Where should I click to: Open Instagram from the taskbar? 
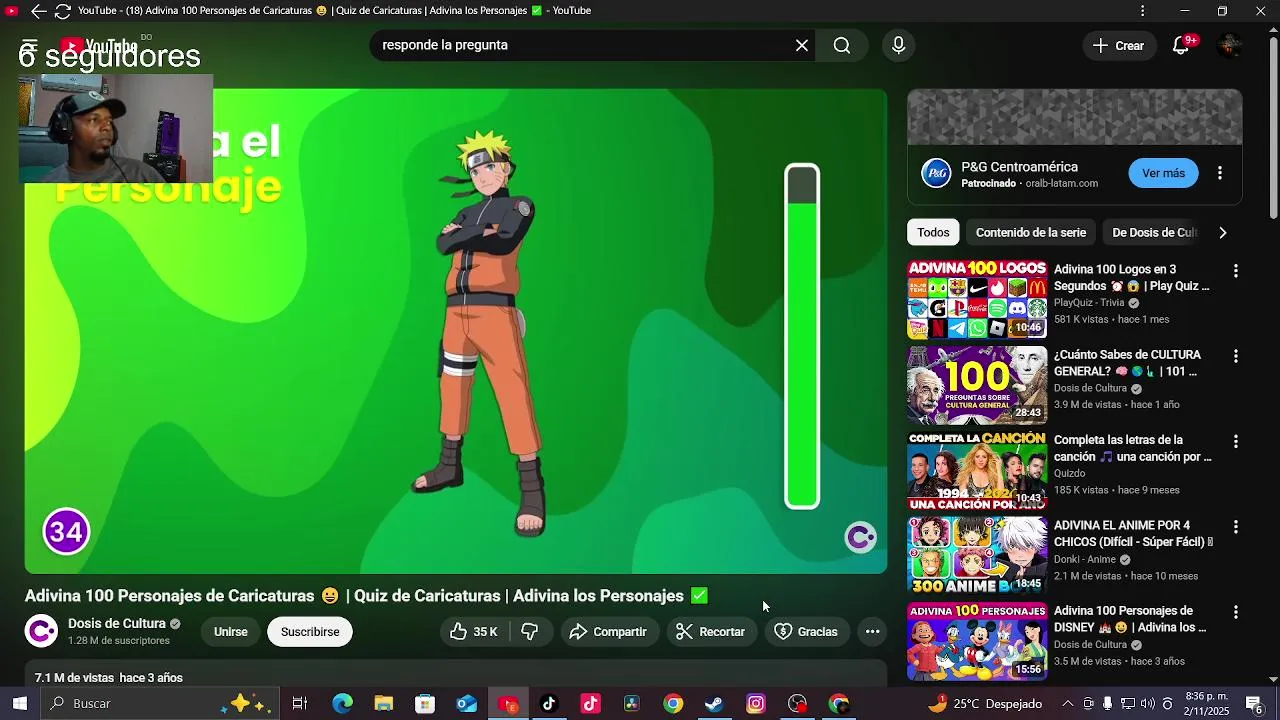coord(756,704)
